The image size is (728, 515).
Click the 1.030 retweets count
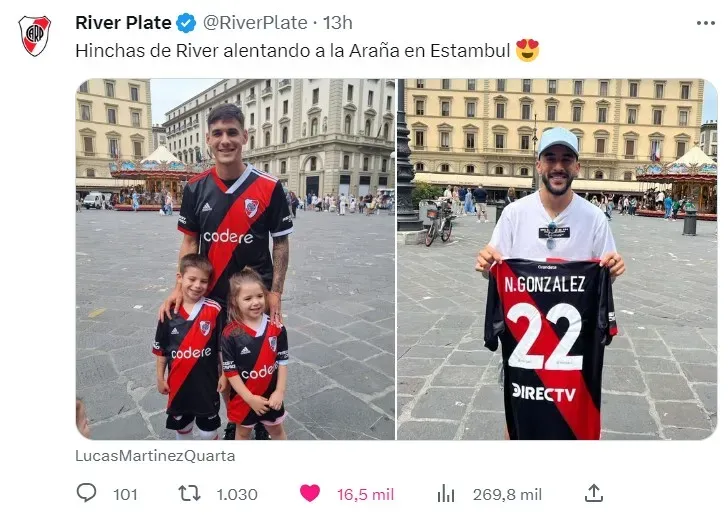point(237,495)
